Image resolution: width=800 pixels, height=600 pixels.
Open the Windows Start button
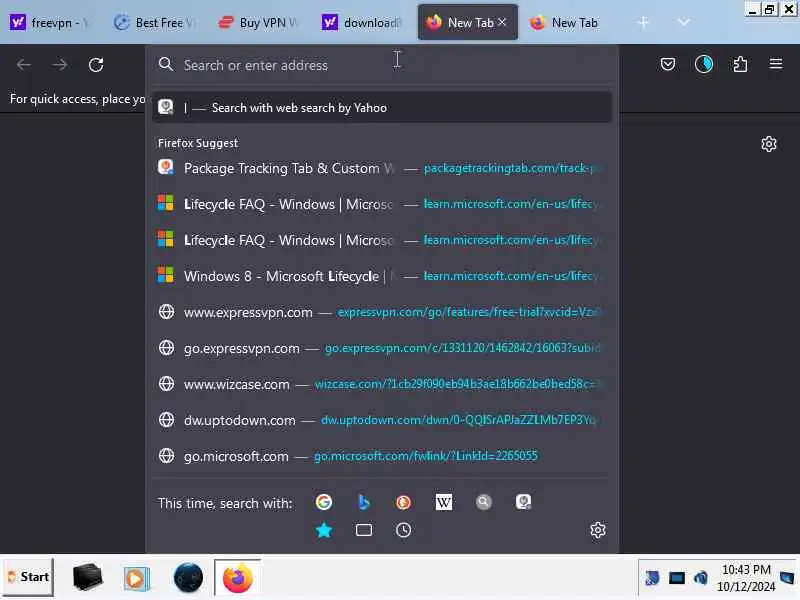point(29,577)
